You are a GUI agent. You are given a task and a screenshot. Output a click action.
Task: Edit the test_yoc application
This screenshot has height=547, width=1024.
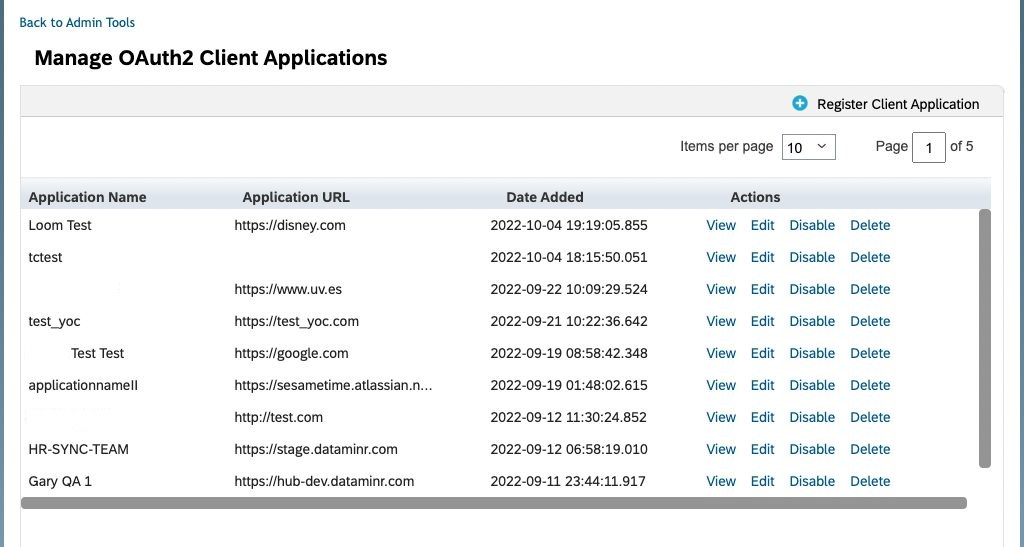762,321
